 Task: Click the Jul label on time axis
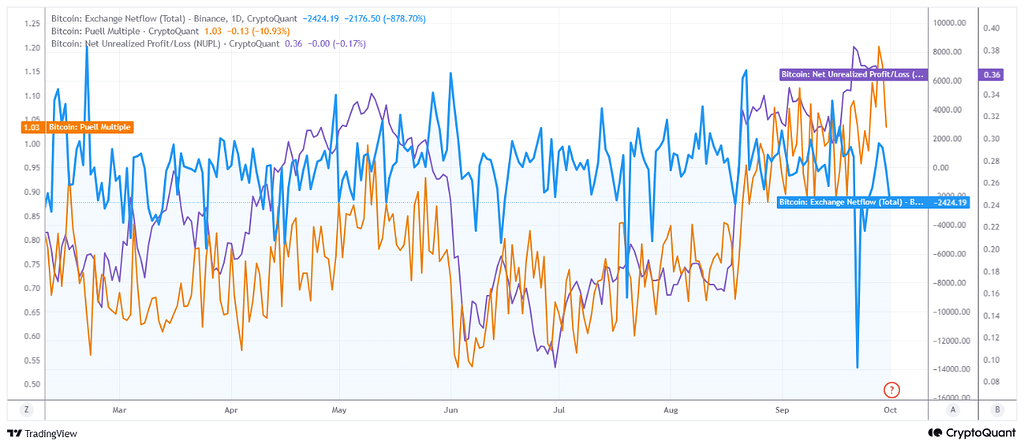coord(558,411)
